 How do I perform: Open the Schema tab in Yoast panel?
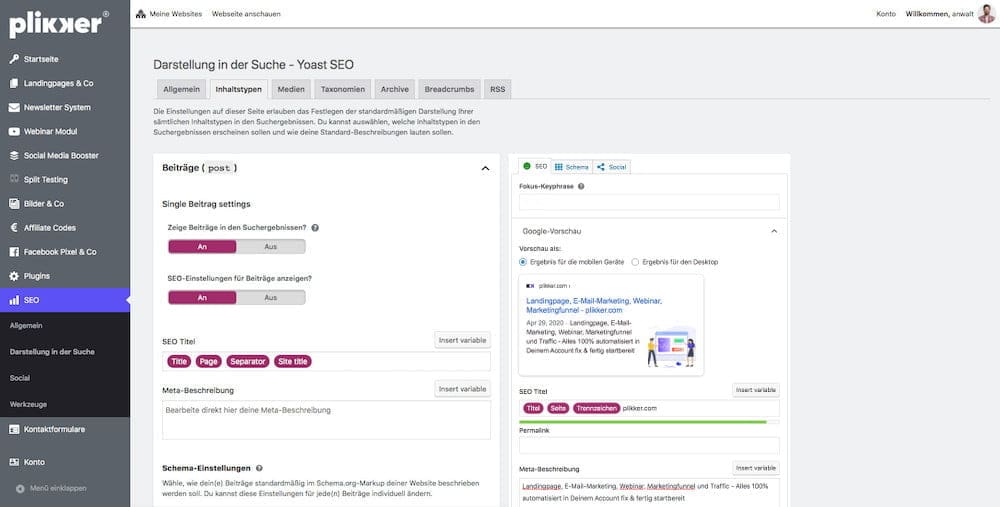[572, 167]
